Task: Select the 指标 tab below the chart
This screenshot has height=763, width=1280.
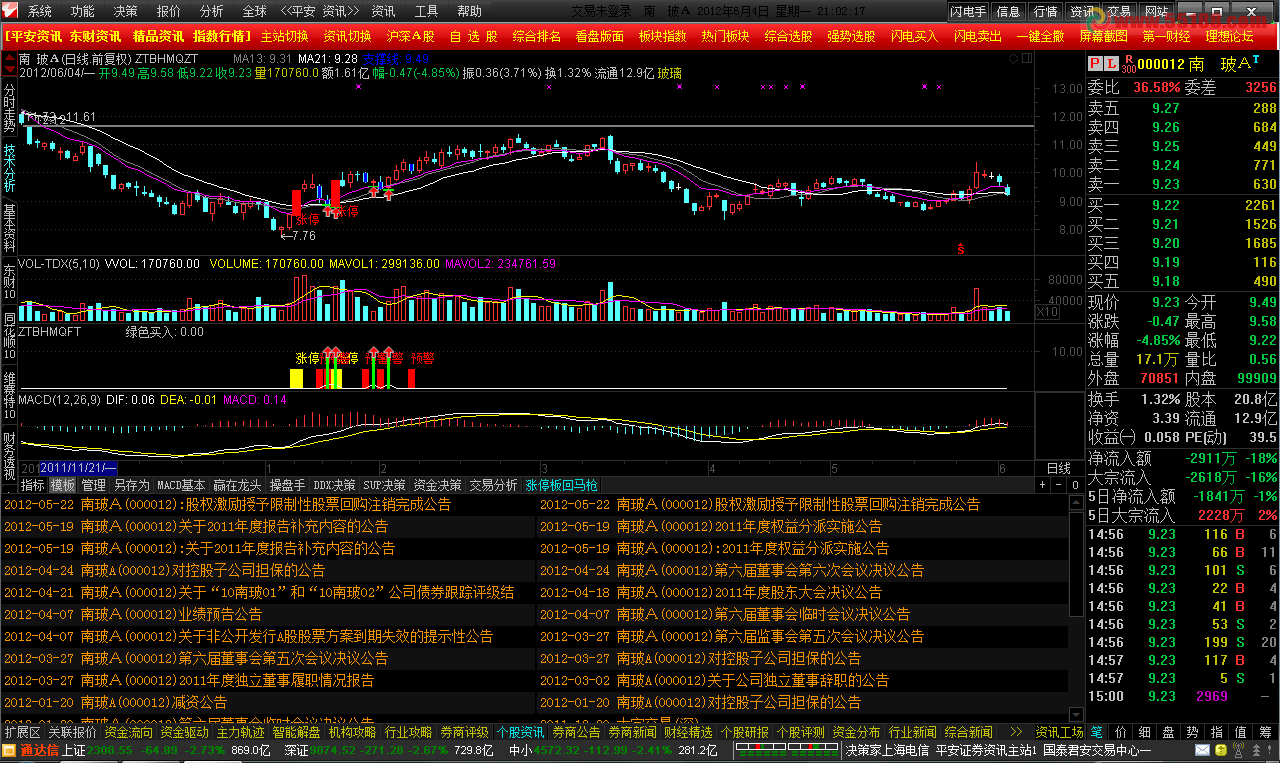Action: 33,485
